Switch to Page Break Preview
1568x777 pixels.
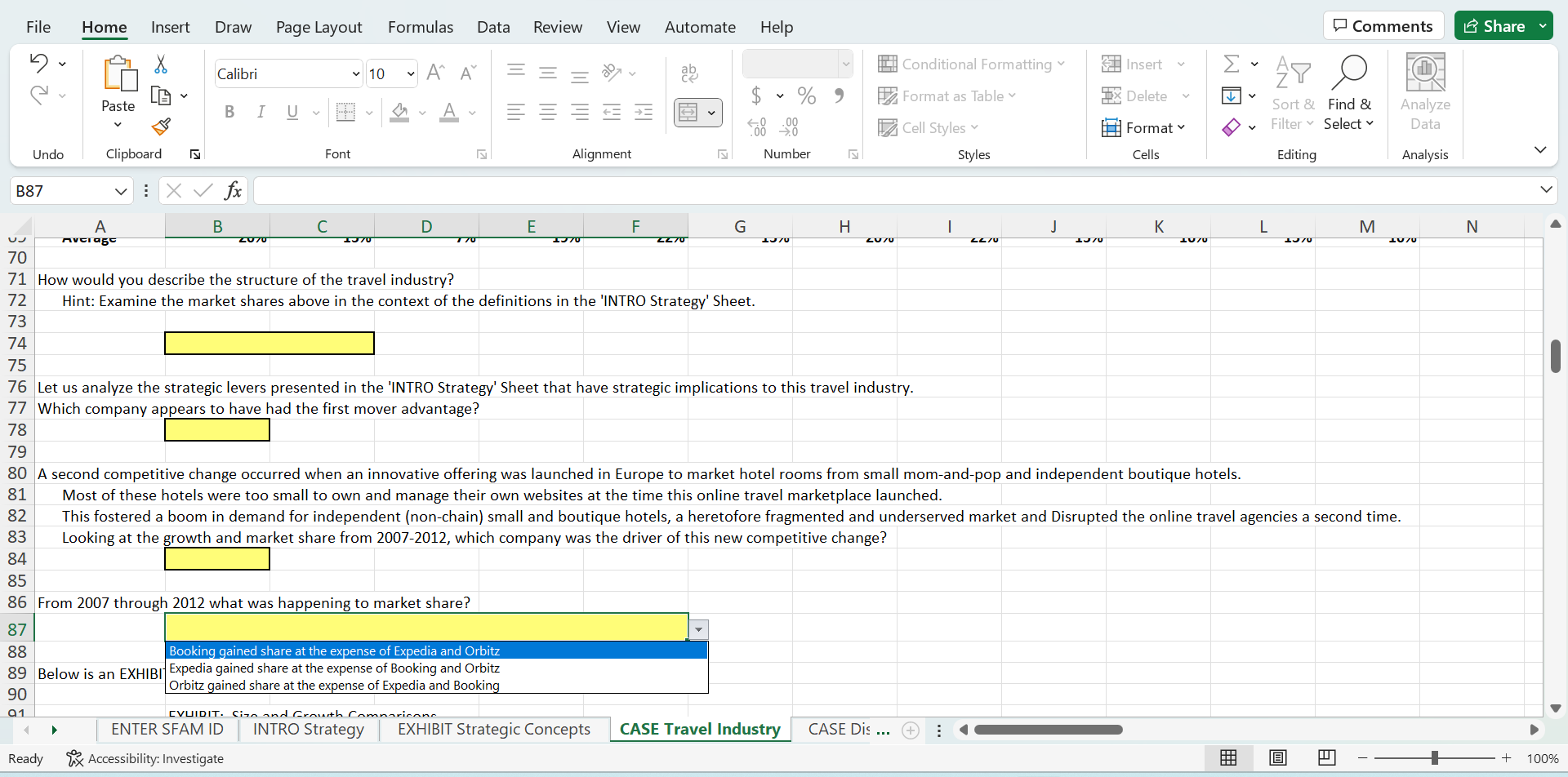tap(1327, 757)
